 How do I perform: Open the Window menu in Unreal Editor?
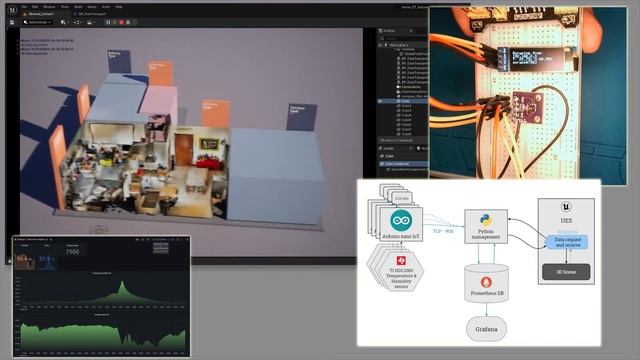tap(49, 7)
